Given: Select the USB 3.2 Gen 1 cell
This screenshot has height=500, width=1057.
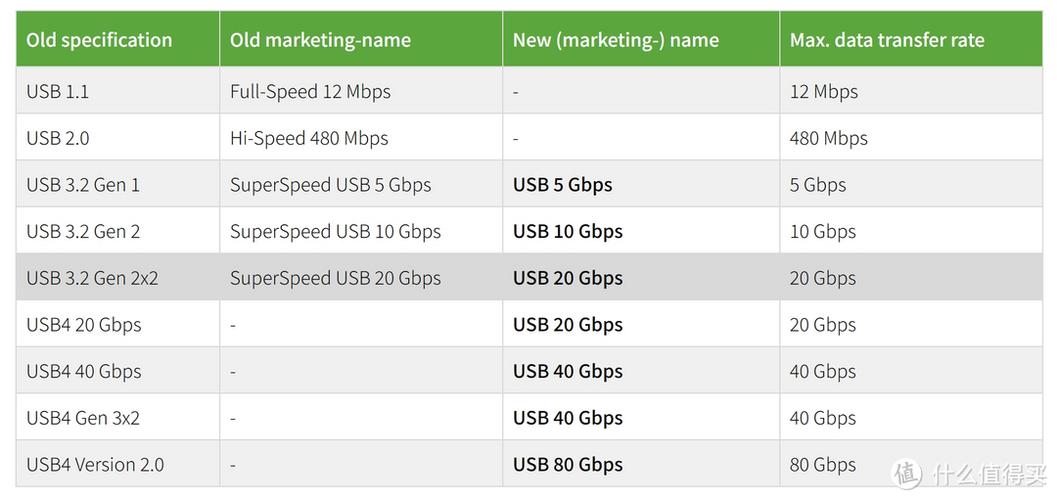Looking at the screenshot, I should pyautogui.click(x=118, y=185).
